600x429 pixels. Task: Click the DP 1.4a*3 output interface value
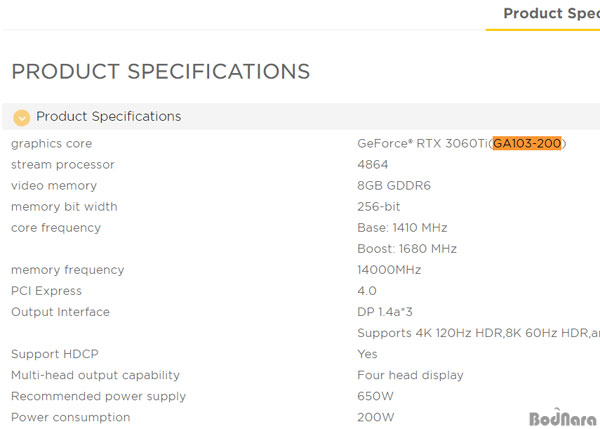pos(385,312)
